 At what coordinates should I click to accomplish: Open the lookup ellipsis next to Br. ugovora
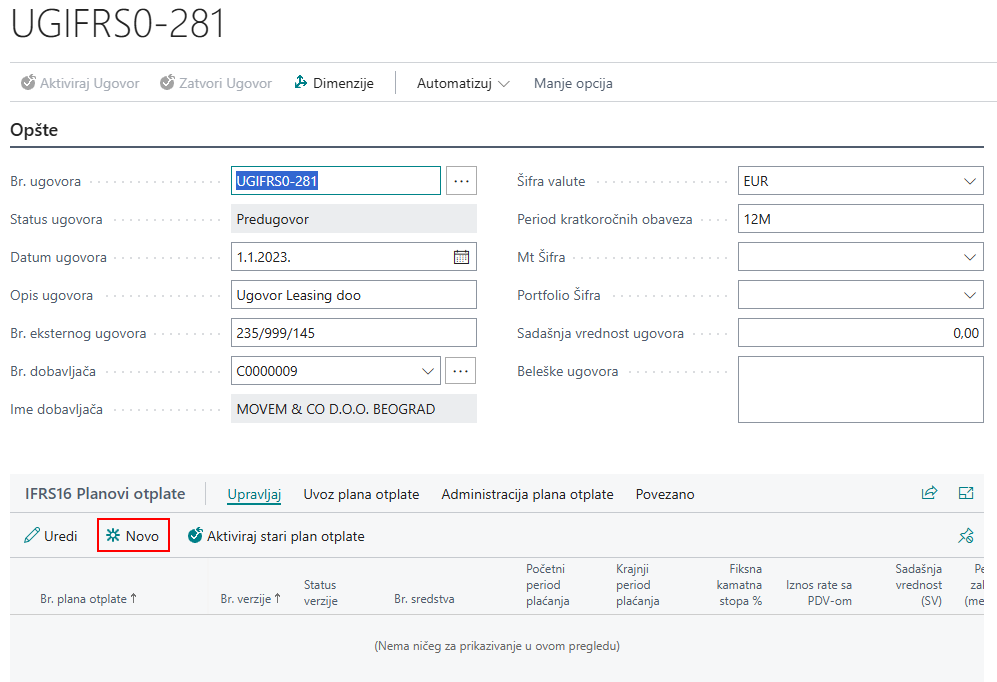coord(461,181)
